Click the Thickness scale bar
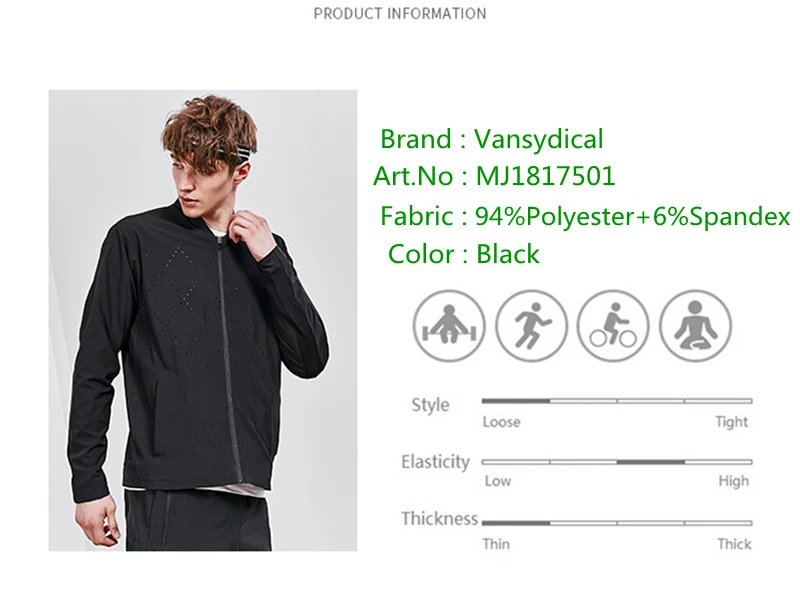This screenshot has height=595, width=800. (617, 523)
